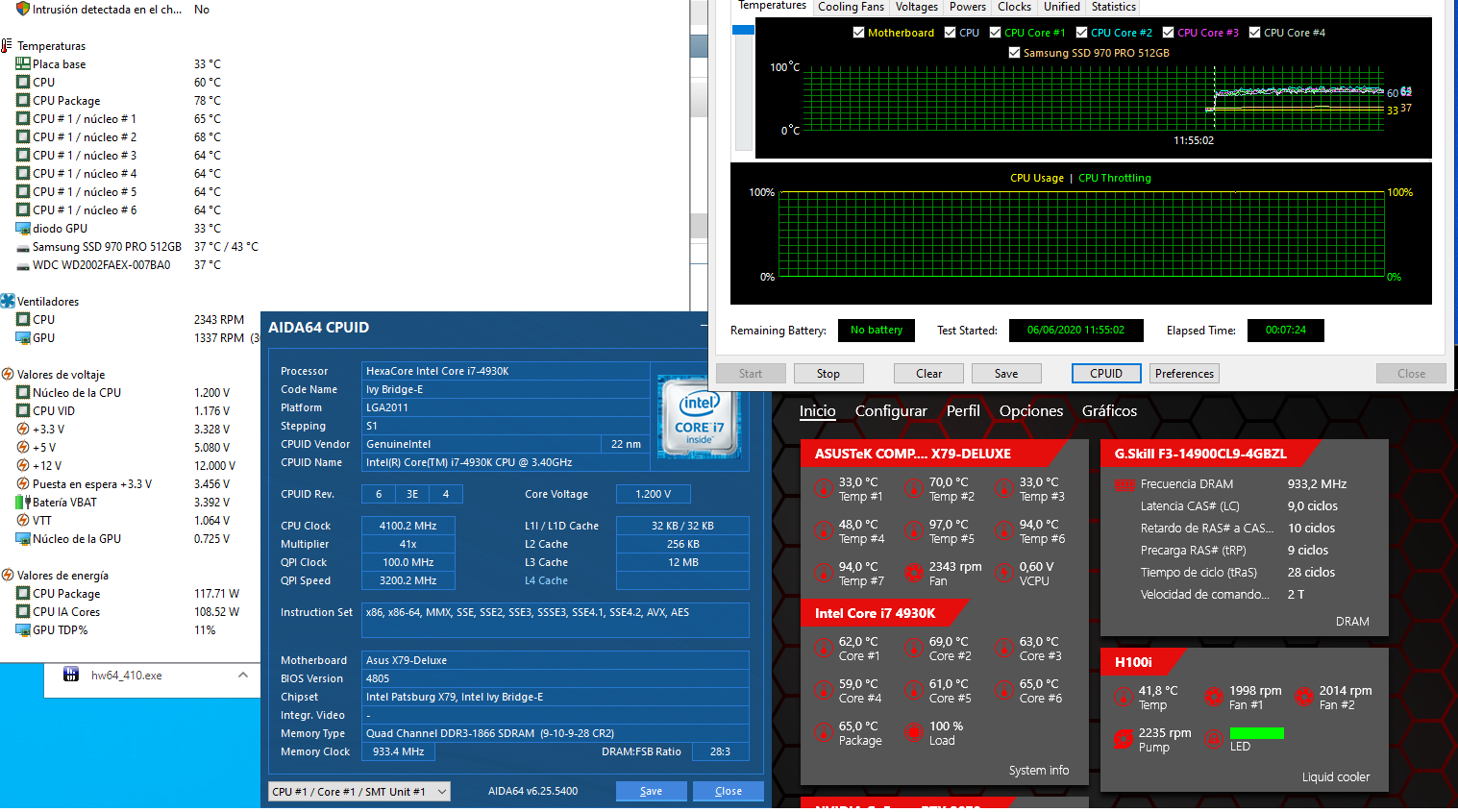This screenshot has width=1458, height=812.
Task: Click the Valores de energía icon
Action: [8, 575]
